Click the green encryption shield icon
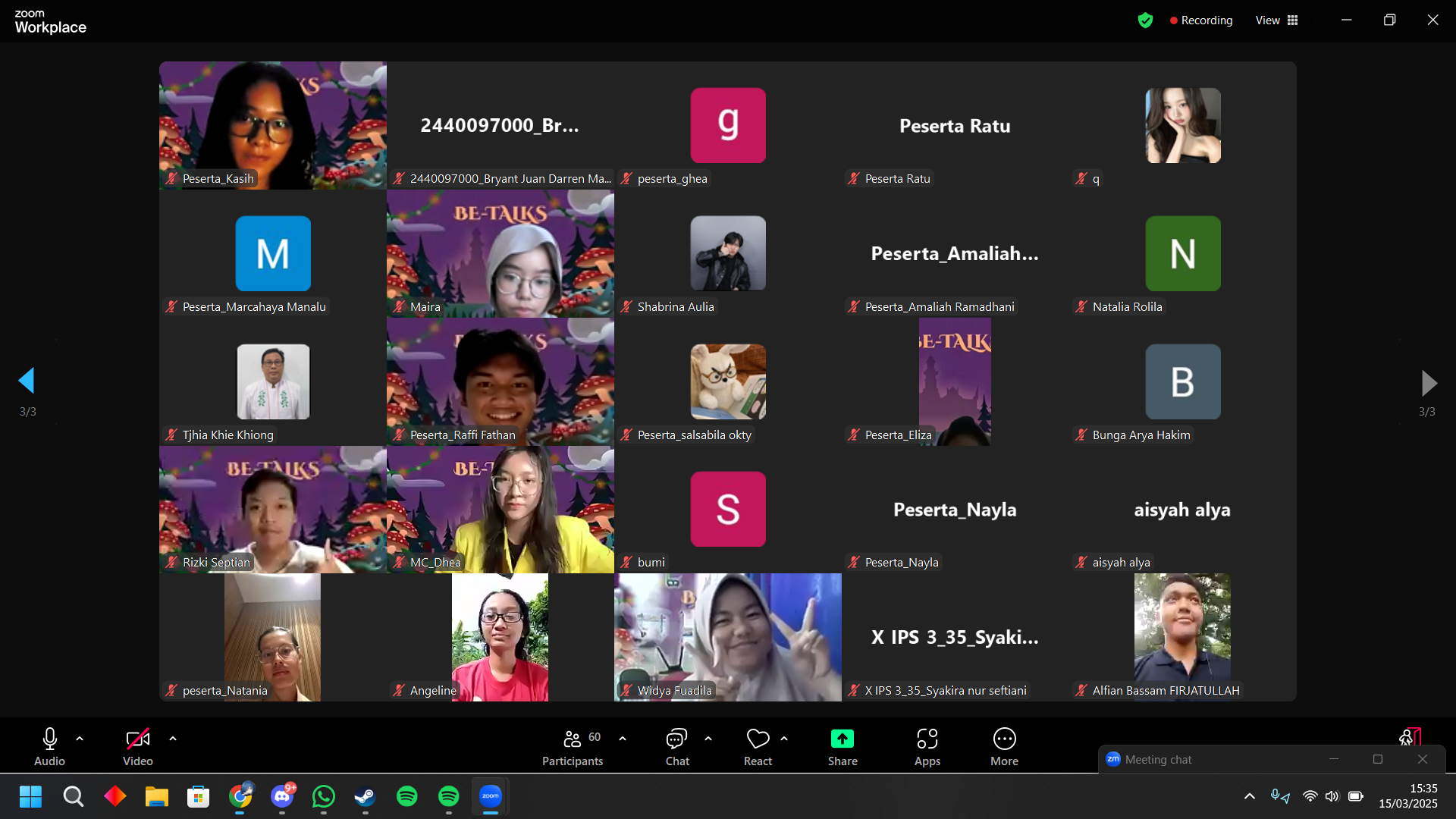 click(1145, 20)
